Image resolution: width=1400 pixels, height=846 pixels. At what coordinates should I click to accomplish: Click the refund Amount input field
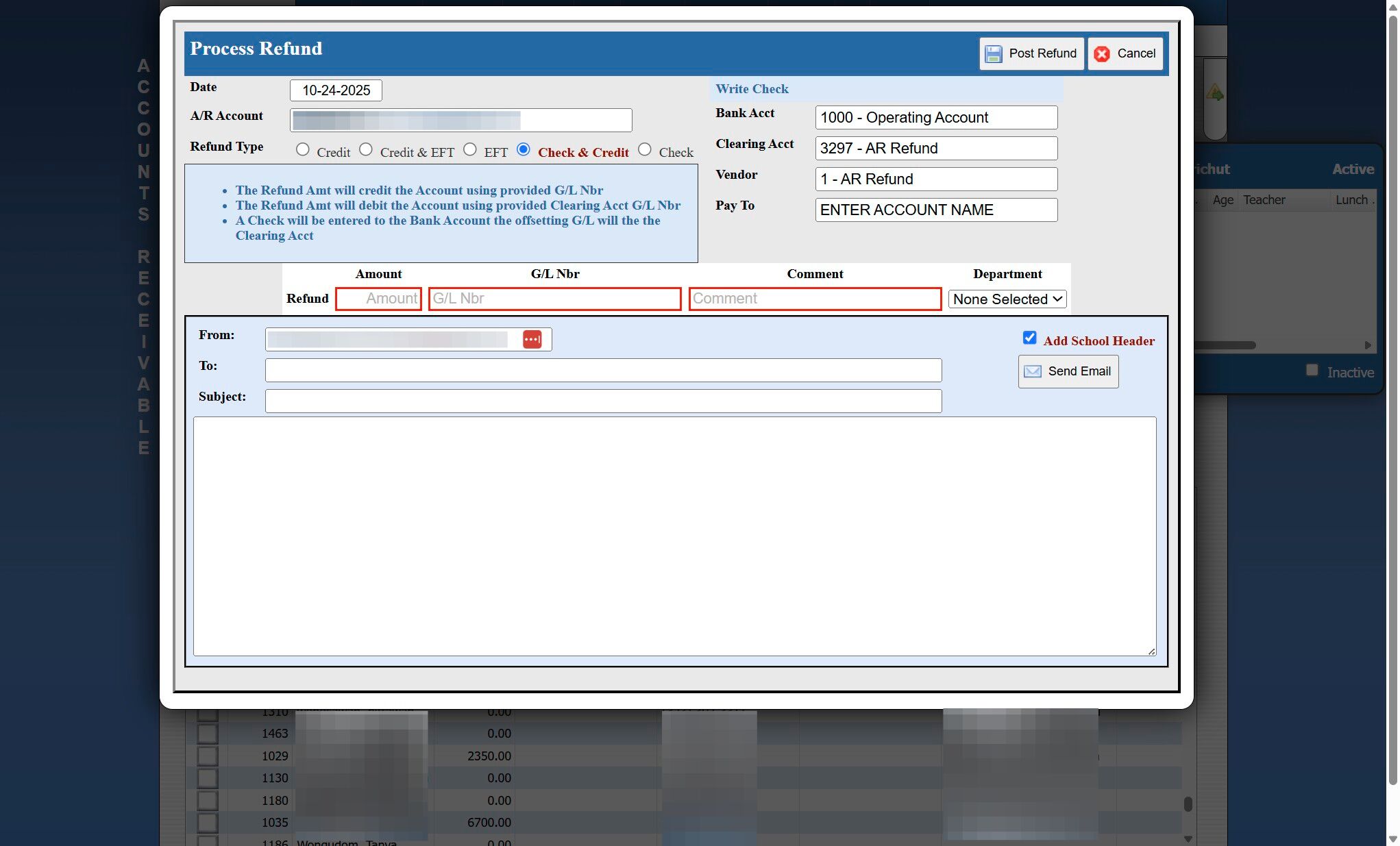[x=378, y=299]
